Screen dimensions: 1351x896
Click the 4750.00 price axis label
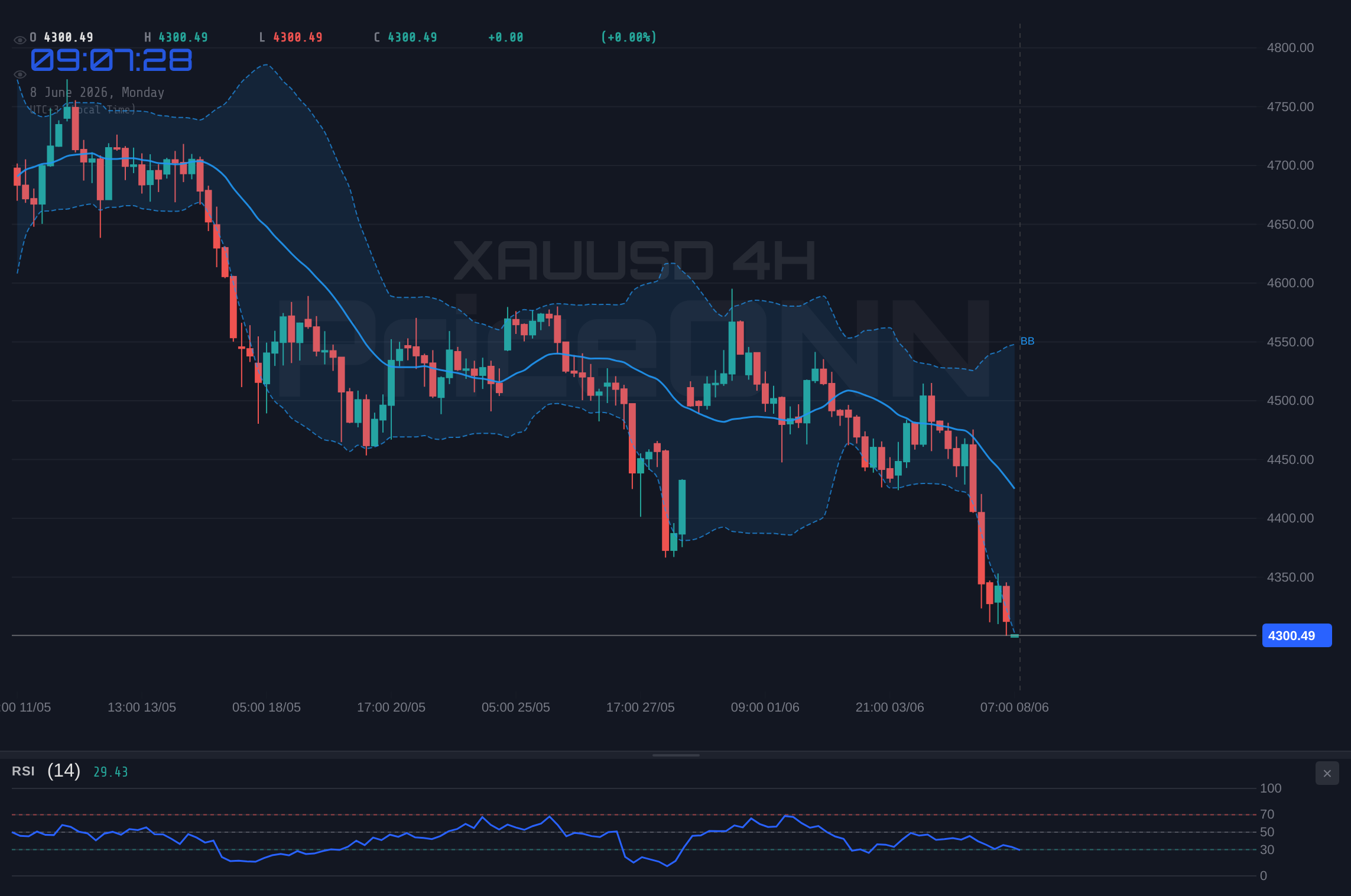click(x=1290, y=107)
